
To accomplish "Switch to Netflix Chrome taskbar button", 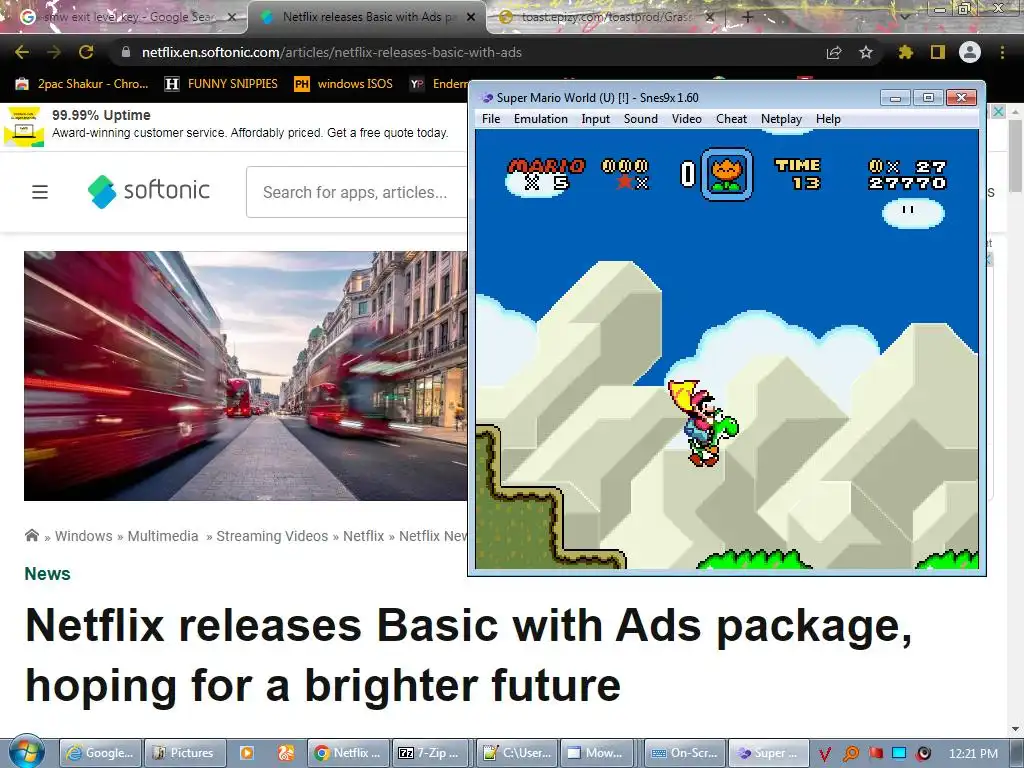I will click(348, 753).
